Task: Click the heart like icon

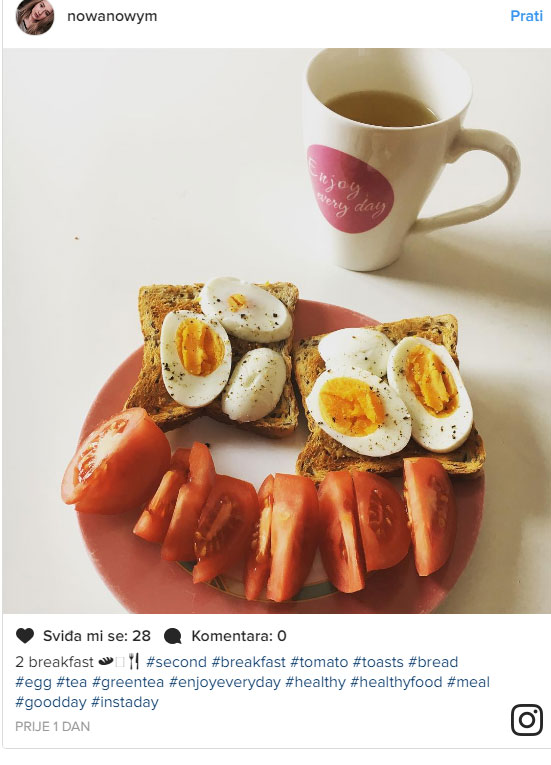Action: tap(25, 636)
